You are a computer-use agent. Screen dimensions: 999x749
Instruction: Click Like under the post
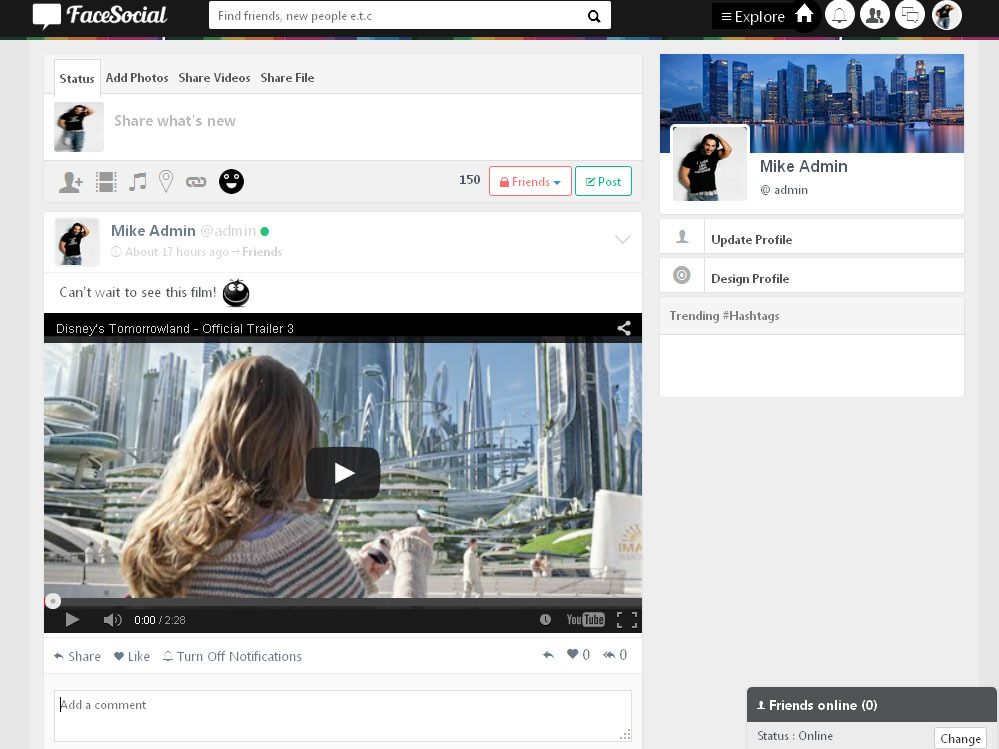tap(132, 656)
